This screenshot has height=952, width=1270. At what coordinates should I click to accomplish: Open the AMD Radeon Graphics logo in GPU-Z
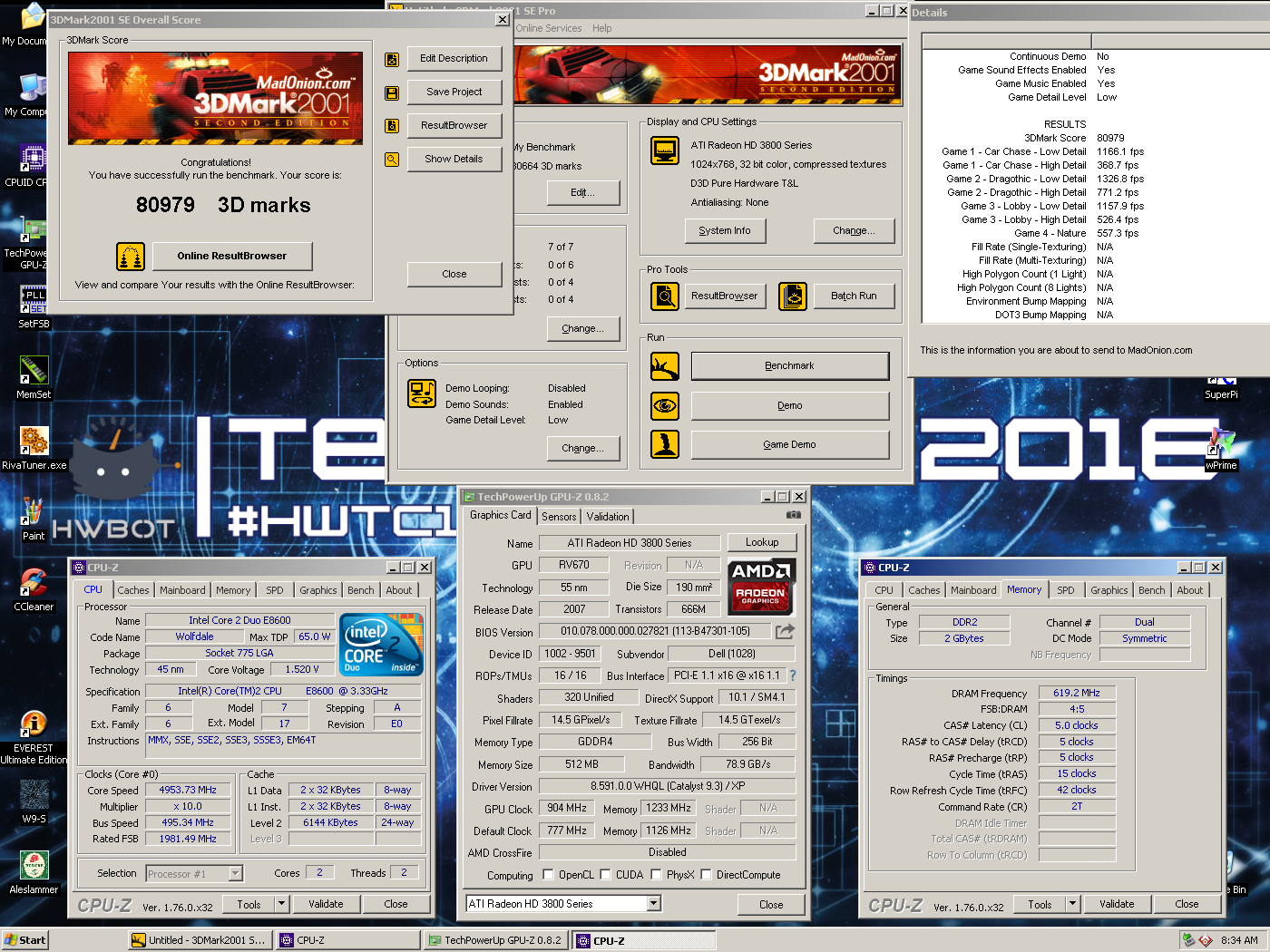762,587
